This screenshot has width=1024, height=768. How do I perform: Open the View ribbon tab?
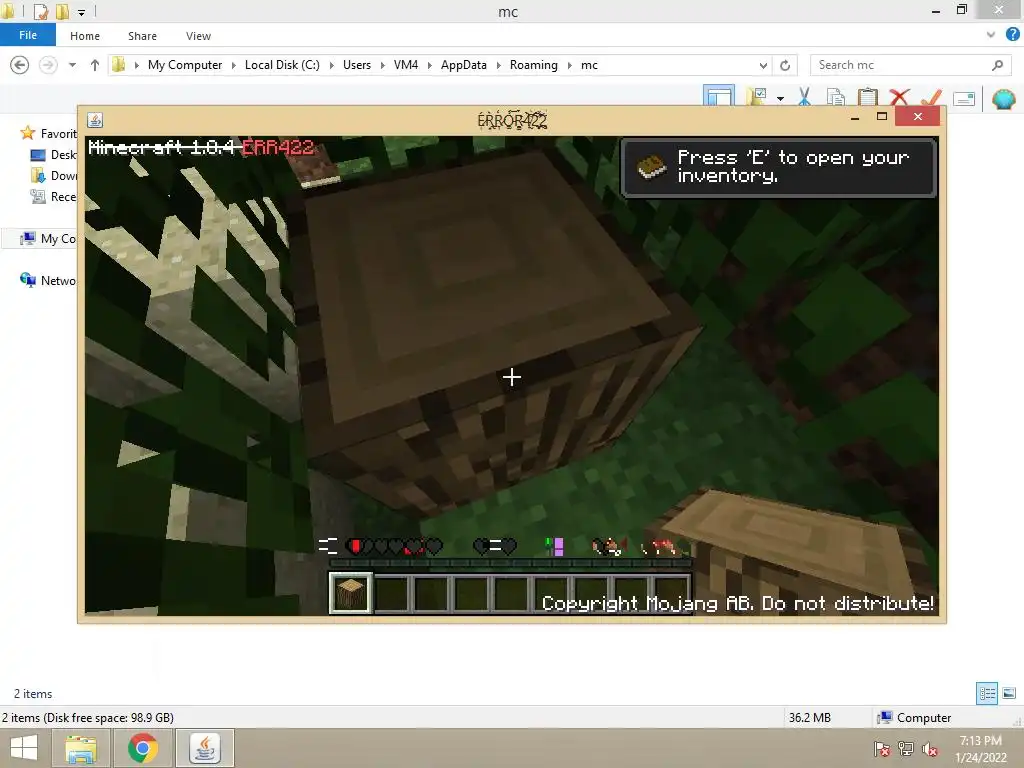[198, 36]
